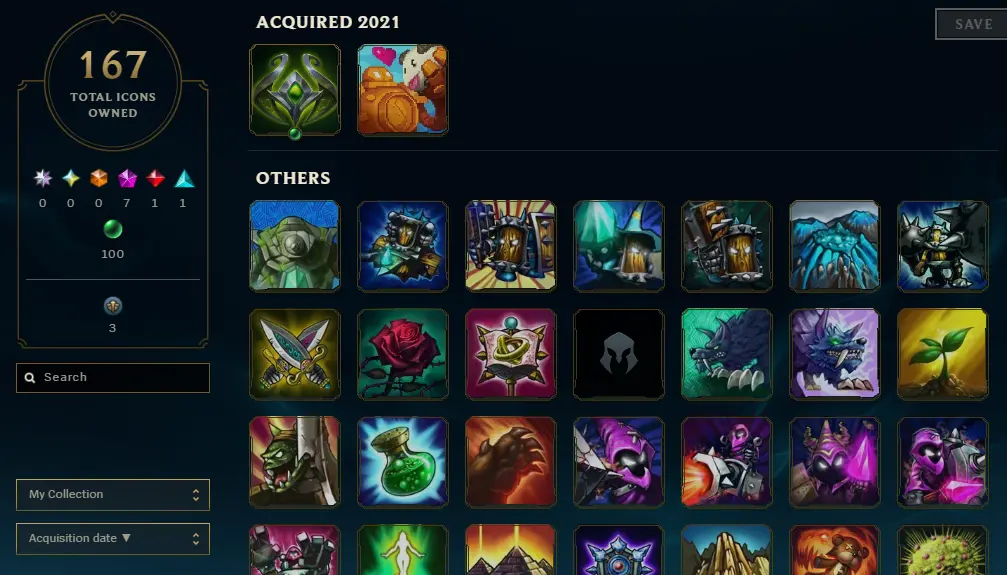Select the pixel poro with heart icon
Viewport: 1007px width, 575px height.
coord(403,89)
